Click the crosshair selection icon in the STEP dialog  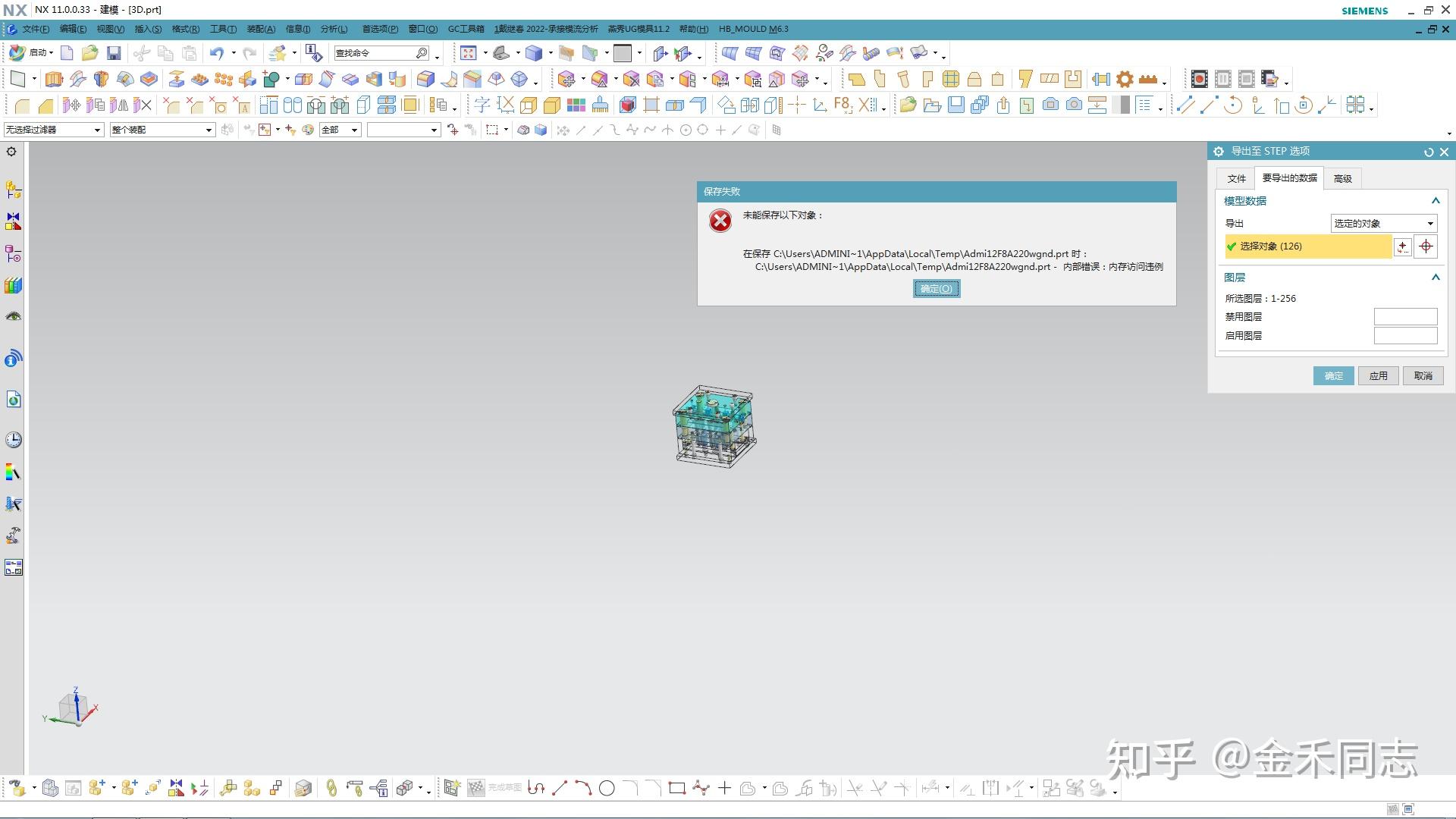tap(1426, 246)
